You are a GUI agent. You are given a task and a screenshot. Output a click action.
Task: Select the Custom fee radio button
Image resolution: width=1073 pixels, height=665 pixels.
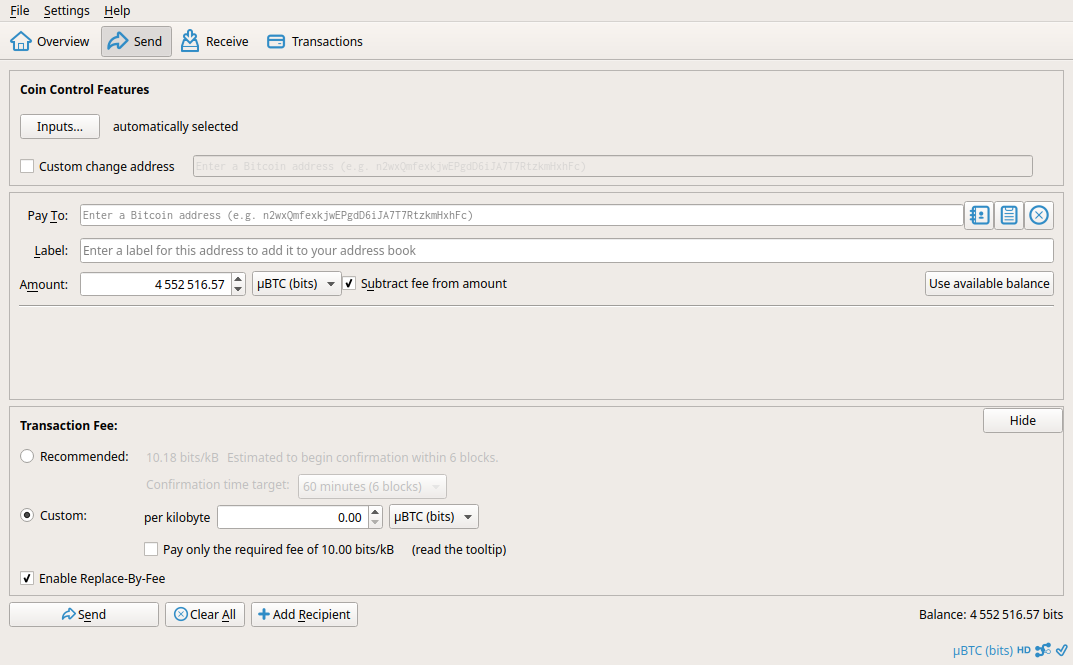click(x=27, y=515)
